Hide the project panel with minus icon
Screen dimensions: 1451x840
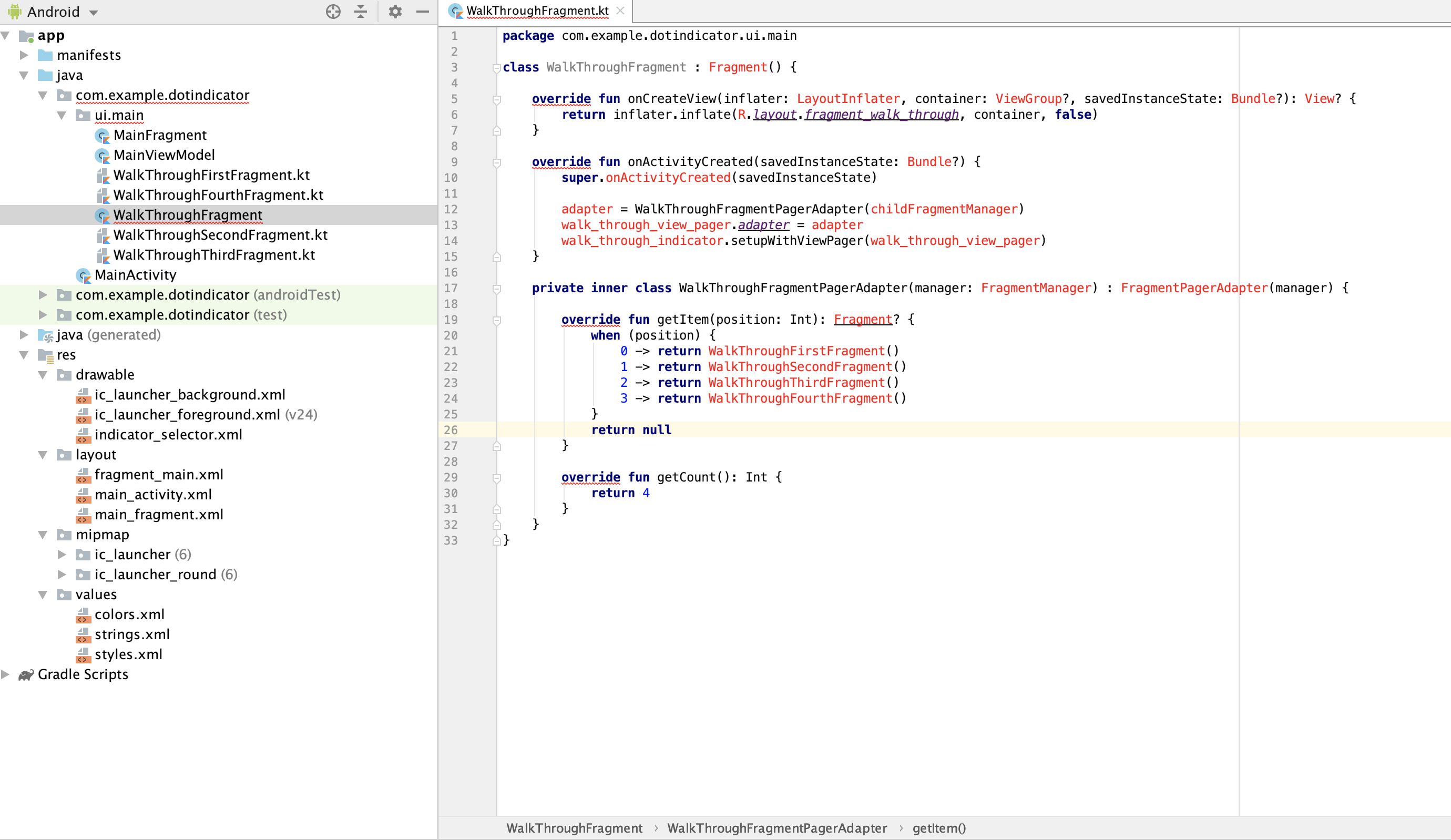click(423, 12)
